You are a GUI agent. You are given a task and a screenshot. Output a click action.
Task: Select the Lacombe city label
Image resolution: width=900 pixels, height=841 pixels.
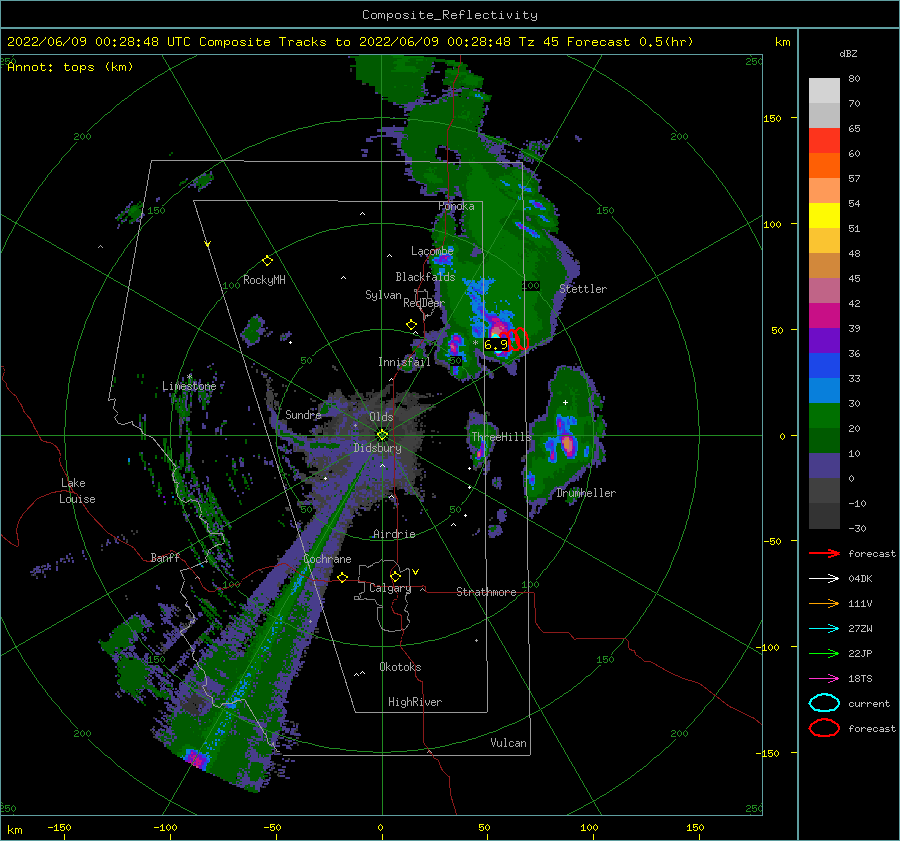432,251
